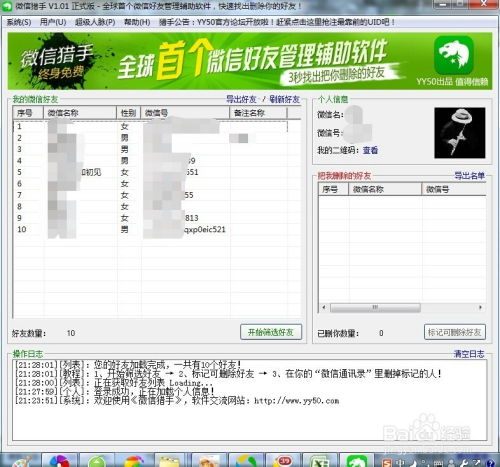The image size is (500, 467).
Task: Click the Sogou input S tray icon
Action: click(x=387, y=463)
